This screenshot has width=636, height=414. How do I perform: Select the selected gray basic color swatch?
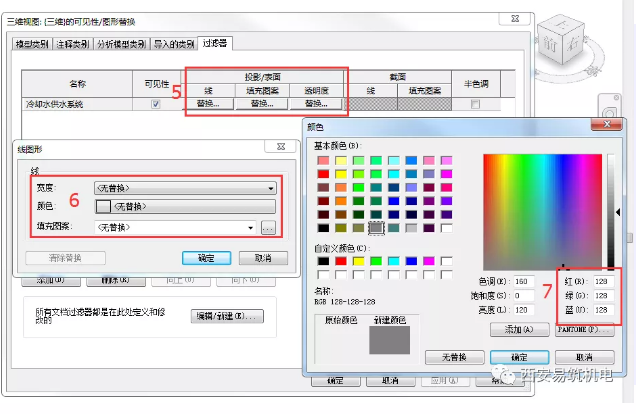click(x=376, y=228)
